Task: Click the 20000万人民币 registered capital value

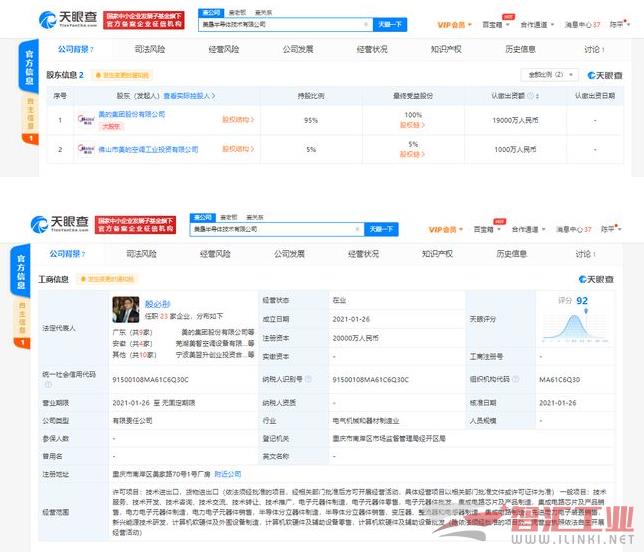Action: [356, 338]
